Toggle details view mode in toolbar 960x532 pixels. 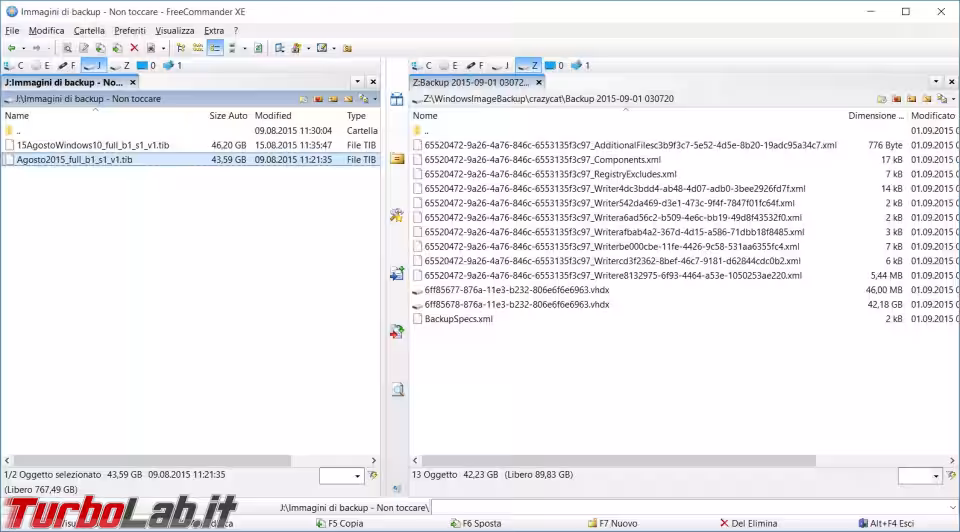(x=215, y=48)
